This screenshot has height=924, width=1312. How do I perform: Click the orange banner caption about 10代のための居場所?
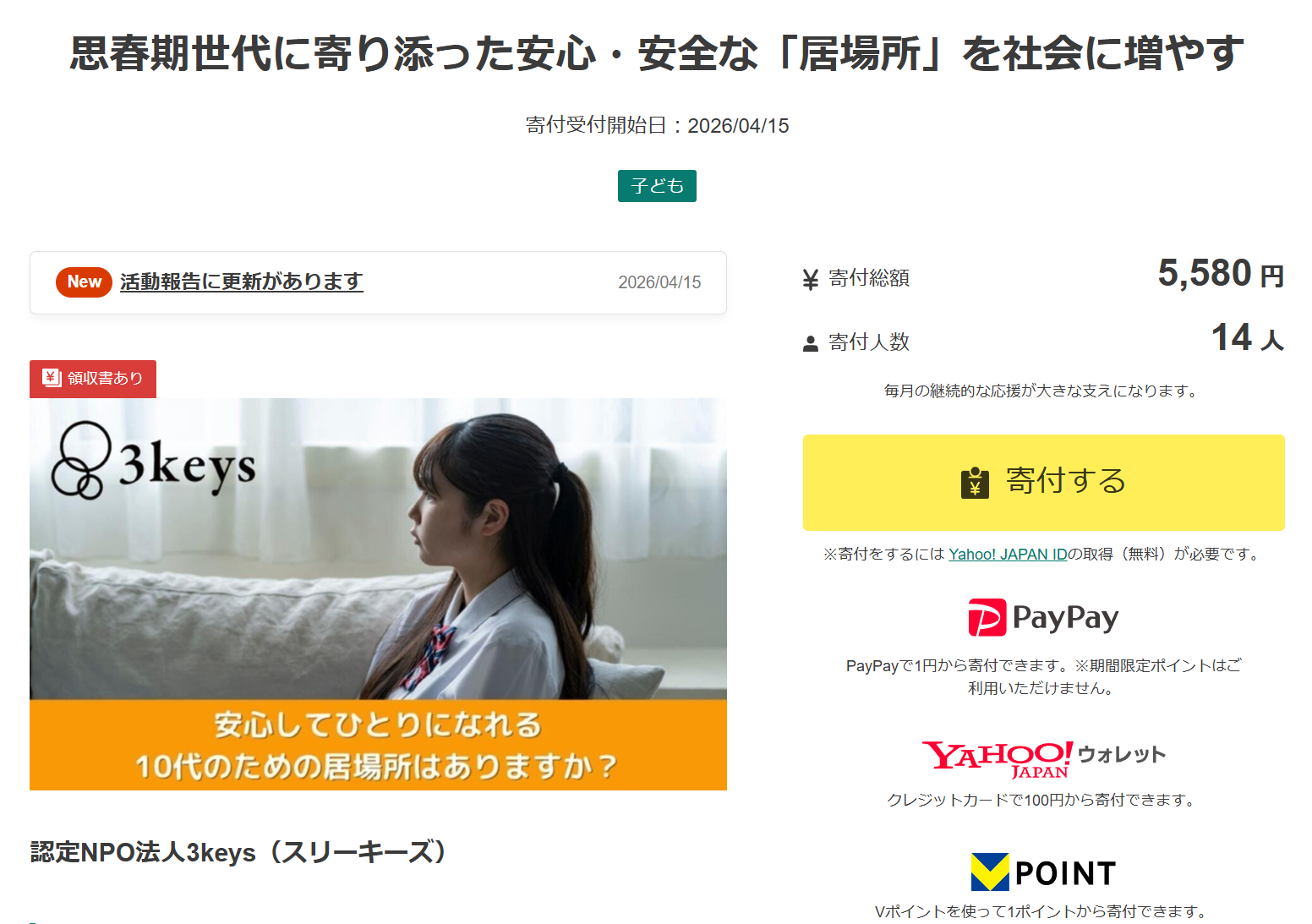coord(378,745)
